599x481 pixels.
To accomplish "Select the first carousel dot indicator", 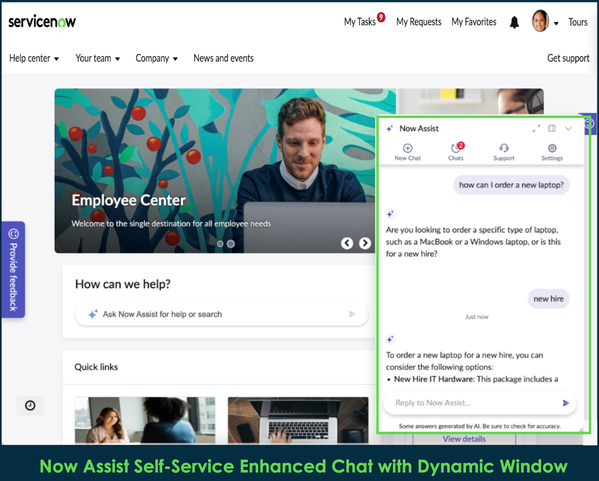I will point(220,244).
